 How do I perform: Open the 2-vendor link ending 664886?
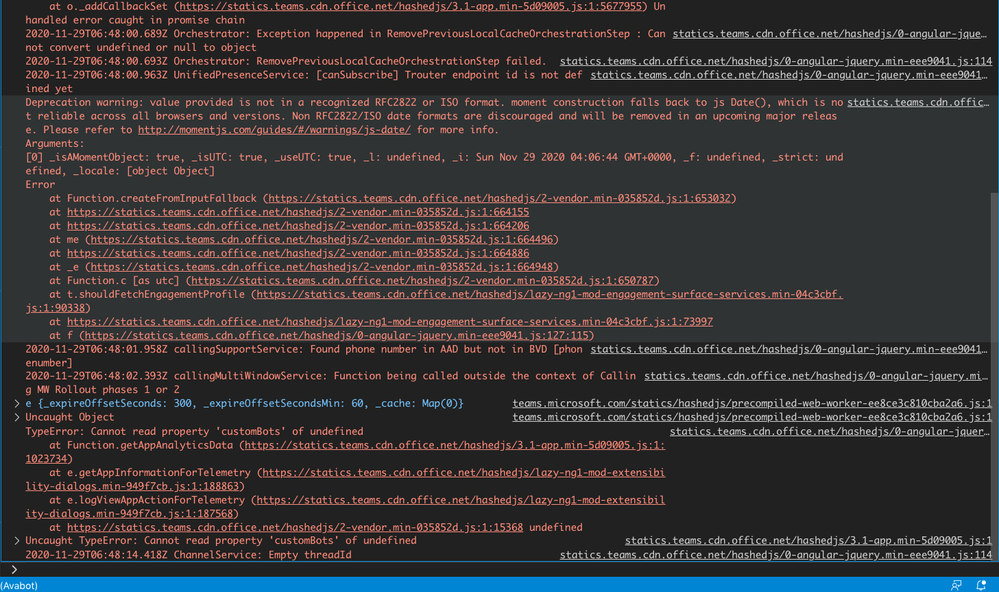tap(298, 254)
